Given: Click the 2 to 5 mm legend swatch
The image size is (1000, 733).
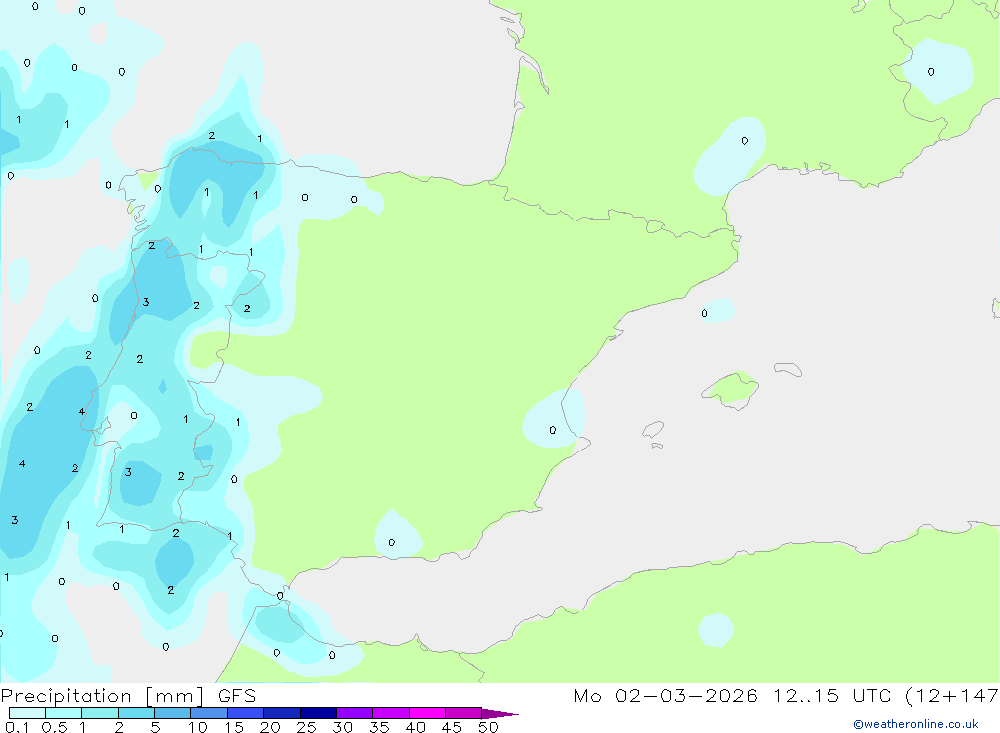Looking at the screenshot, I should [x=136, y=713].
